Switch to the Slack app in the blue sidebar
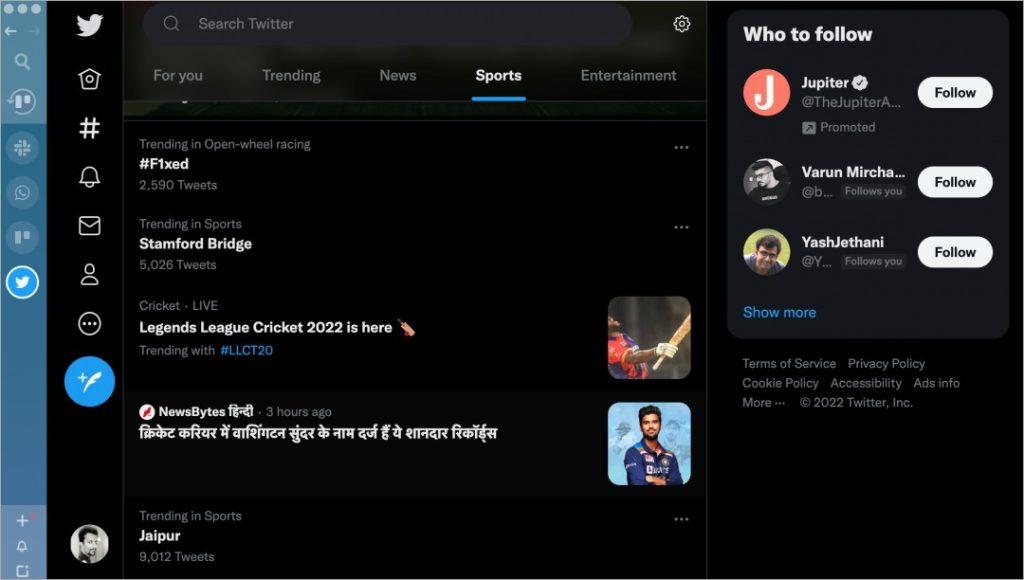Viewport: 1024px width, 580px height. (x=22, y=148)
